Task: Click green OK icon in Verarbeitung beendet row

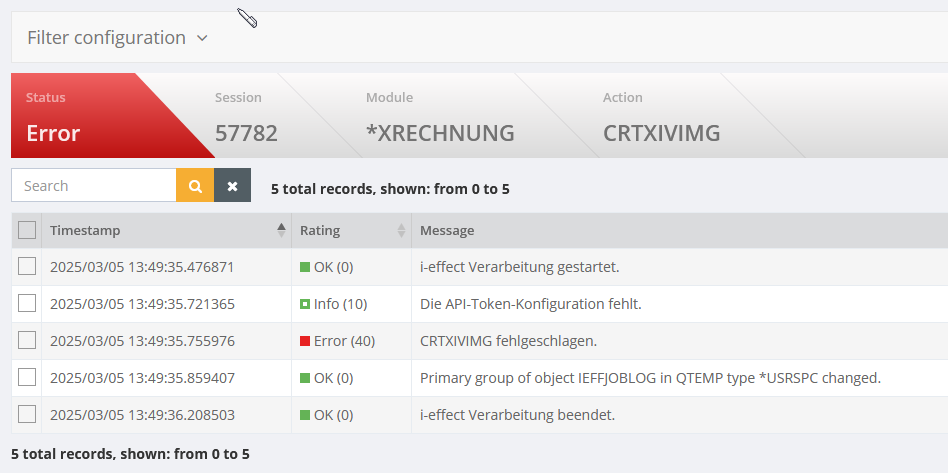Action: (305, 415)
